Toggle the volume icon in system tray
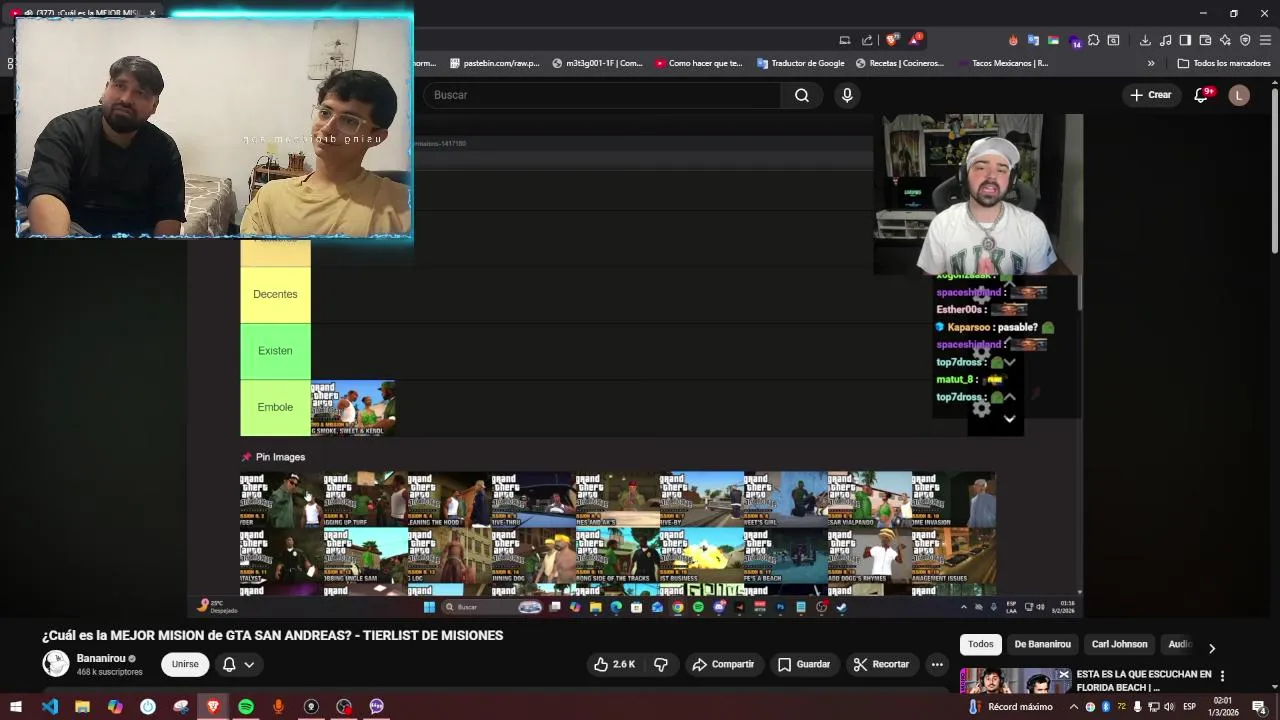The image size is (1280, 720). (1169, 707)
